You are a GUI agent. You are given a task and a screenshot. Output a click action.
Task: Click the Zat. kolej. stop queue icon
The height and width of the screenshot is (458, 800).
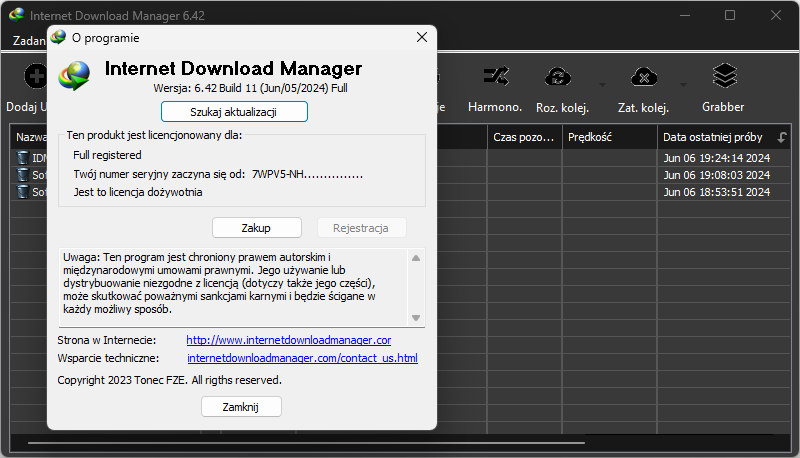tap(644, 77)
